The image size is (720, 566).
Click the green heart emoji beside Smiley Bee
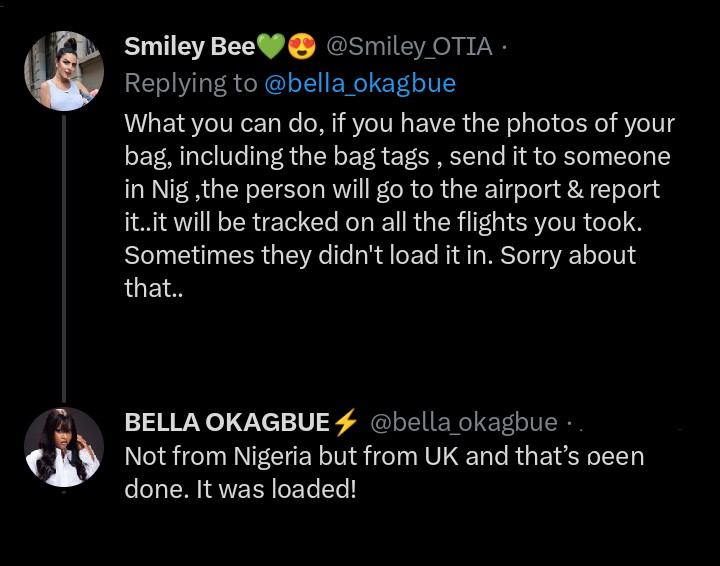(271, 46)
